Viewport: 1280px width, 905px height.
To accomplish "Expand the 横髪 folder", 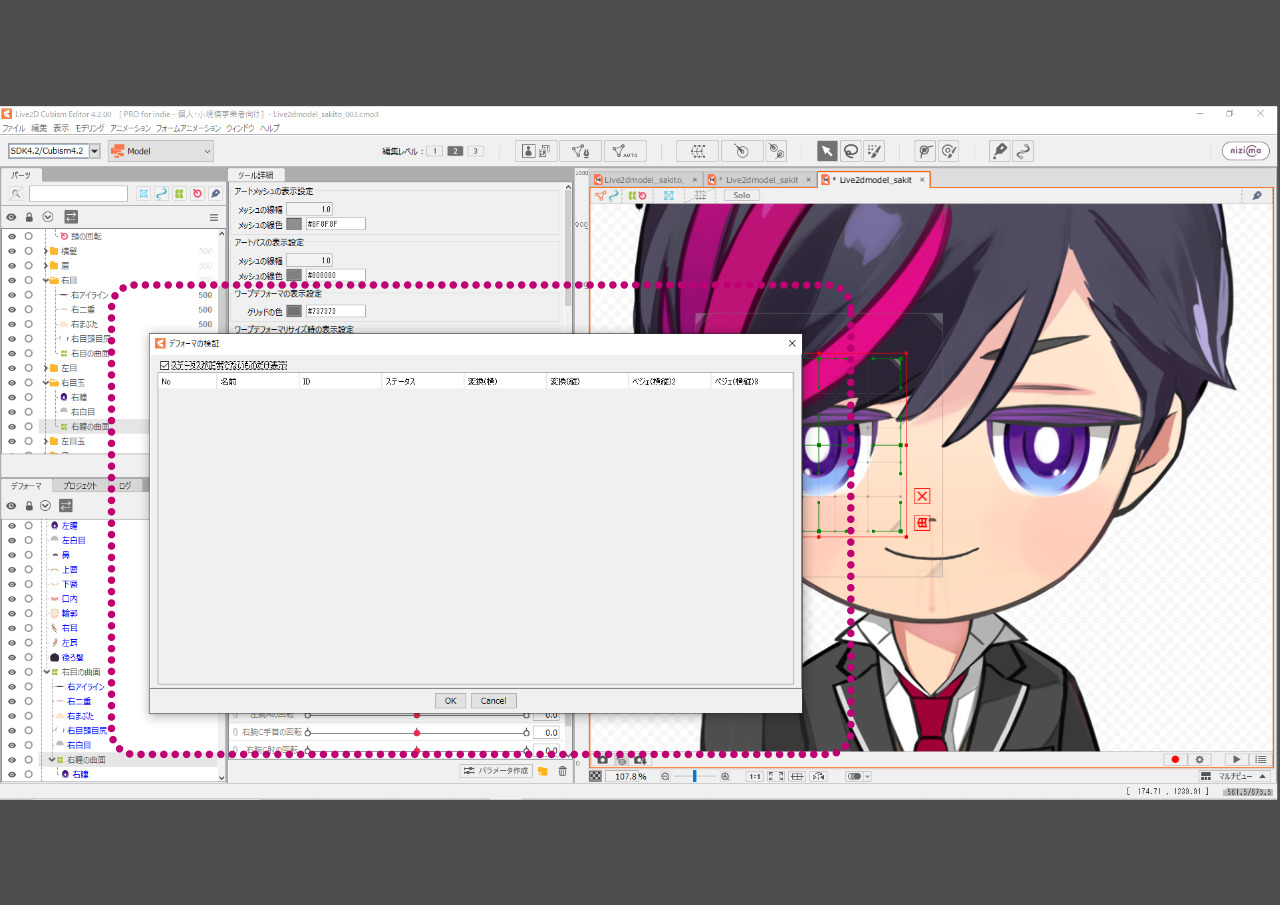I will [x=46, y=251].
